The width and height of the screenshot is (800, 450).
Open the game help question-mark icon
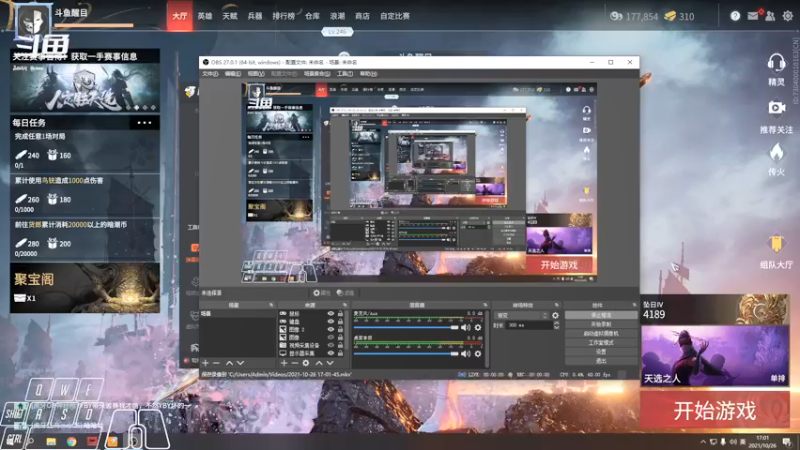(735, 16)
